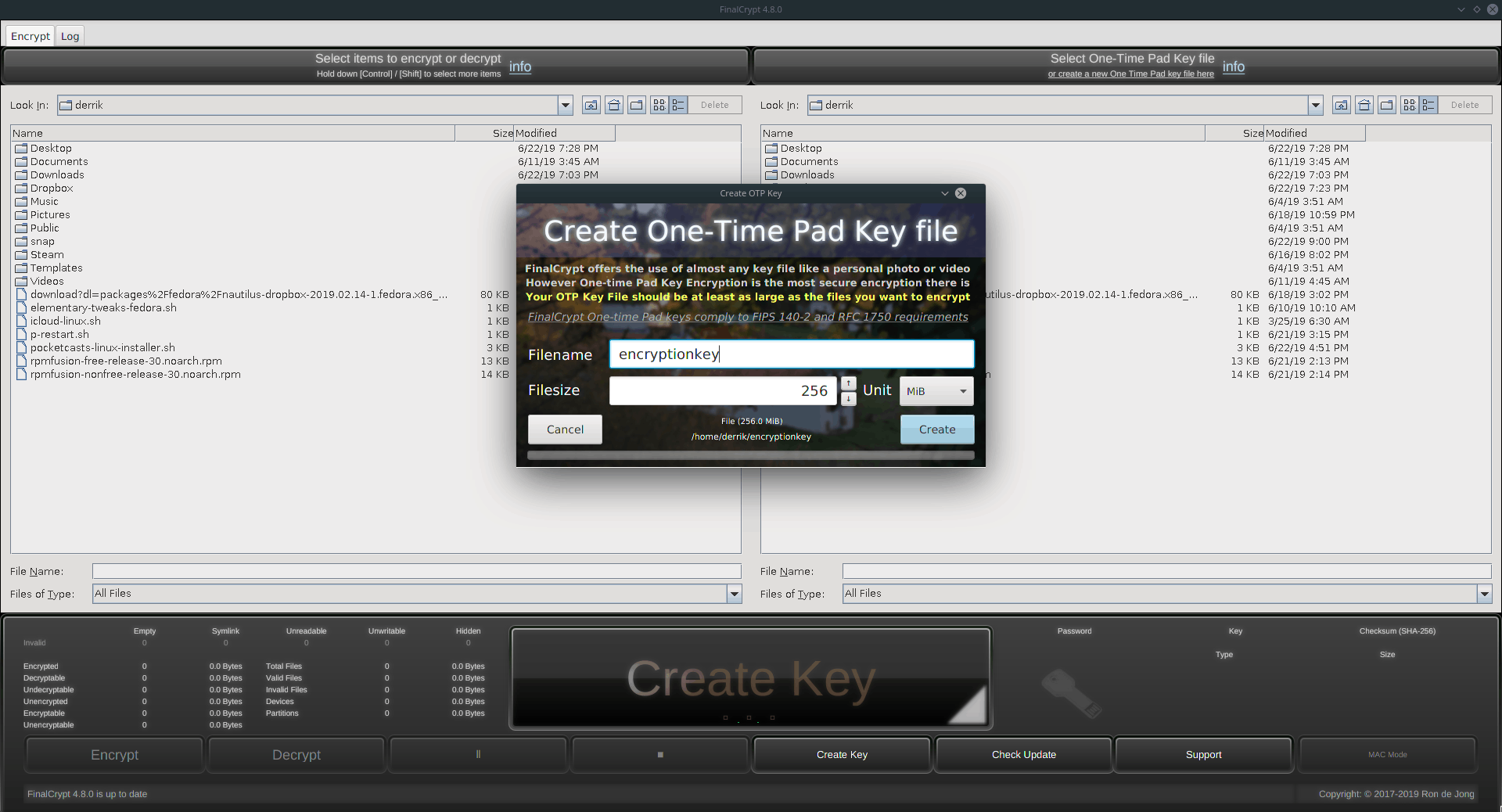Click the Desktop folder in left file list
1502x812 pixels.
pos(51,148)
